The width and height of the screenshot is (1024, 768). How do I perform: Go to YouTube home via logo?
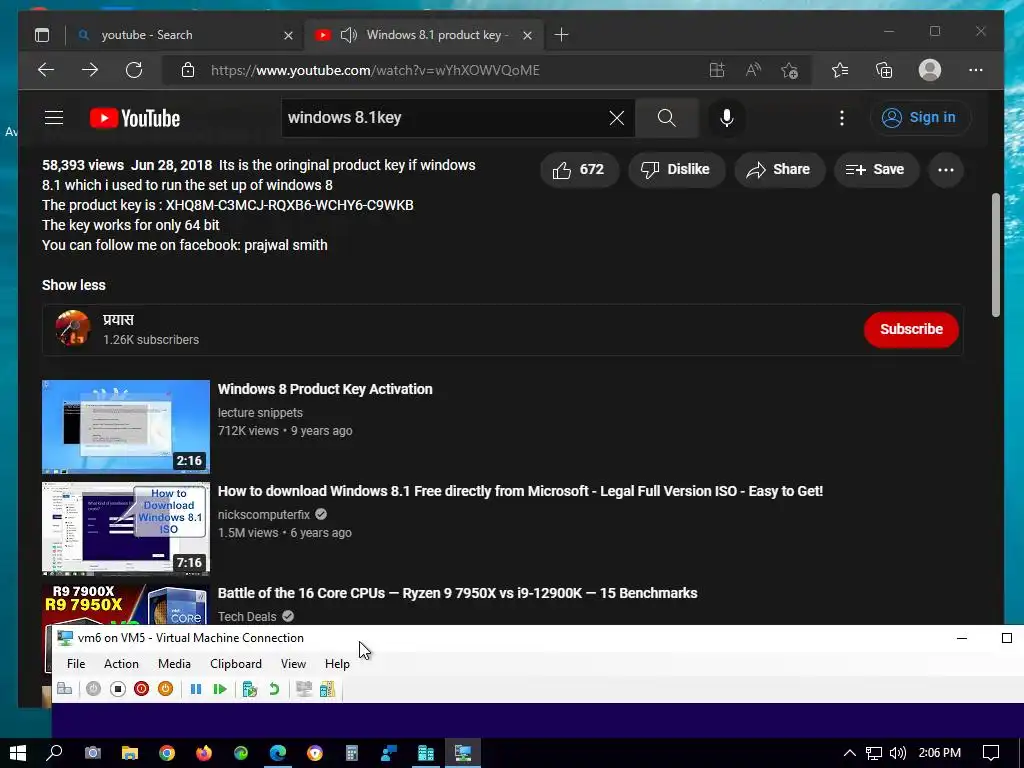135,118
